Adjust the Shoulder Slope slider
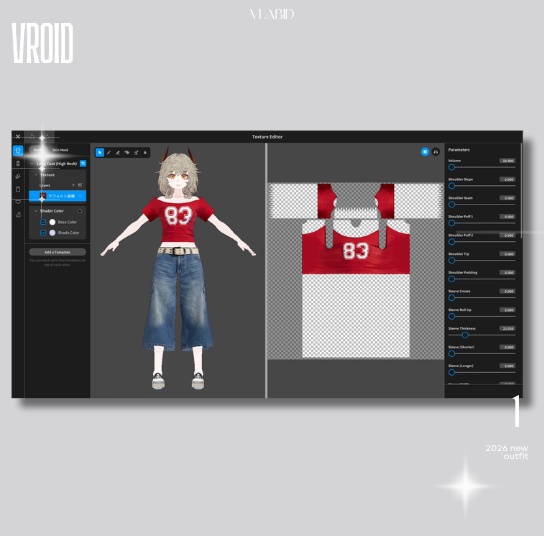Image resolution: width=544 pixels, height=536 pixels. pyautogui.click(x=482, y=186)
